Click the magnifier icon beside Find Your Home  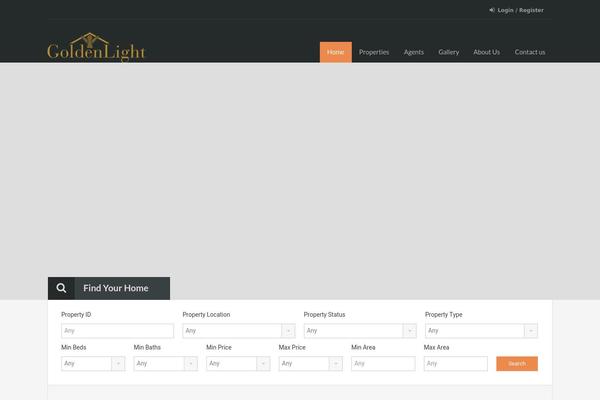pyautogui.click(x=61, y=288)
